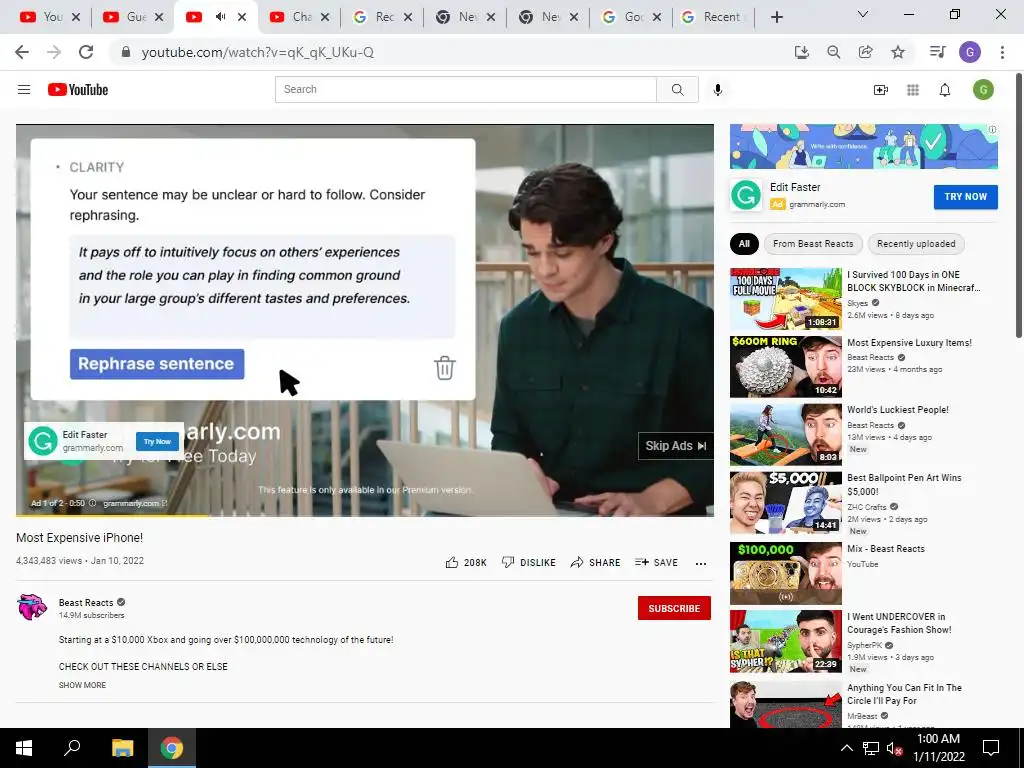The width and height of the screenshot is (1024, 768).
Task: Switch to the 'Cha' YouTube tab
Action: [298, 17]
